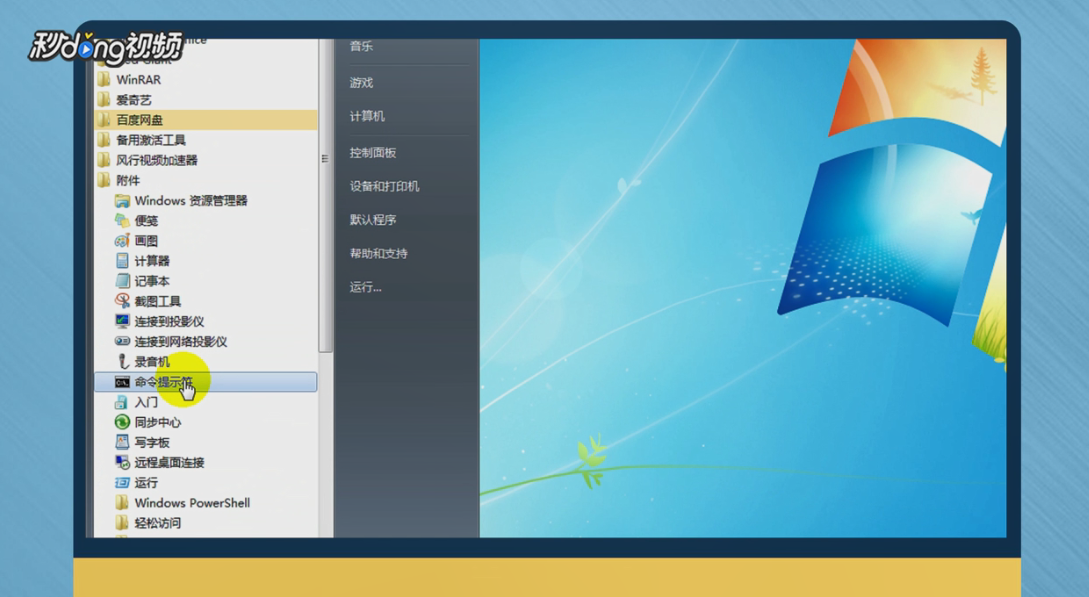The image size is (1089, 597).
Task: Select the 连接到网络投影仪 icon
Action: (x=122, y=342)
